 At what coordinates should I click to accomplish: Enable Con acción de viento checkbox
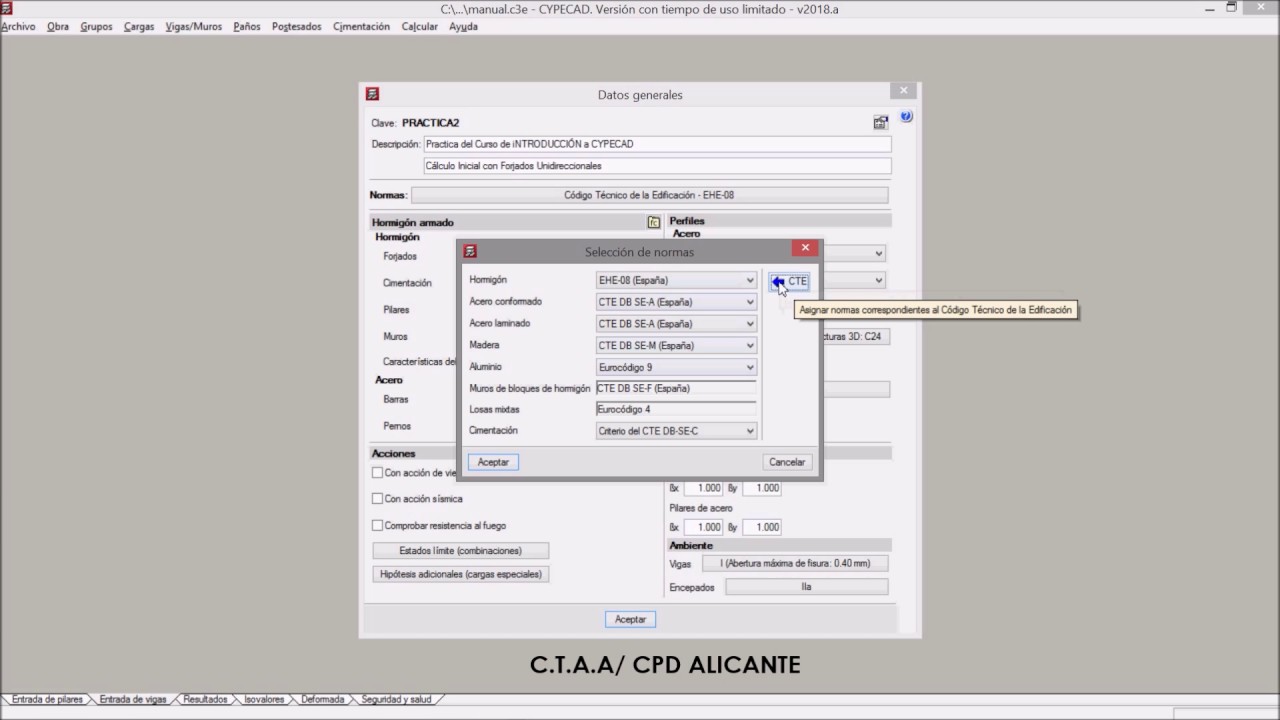tap(377, 472)
